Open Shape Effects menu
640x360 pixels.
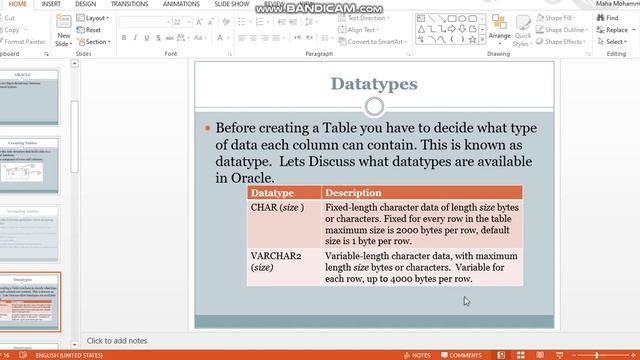[x=561, y=42]
